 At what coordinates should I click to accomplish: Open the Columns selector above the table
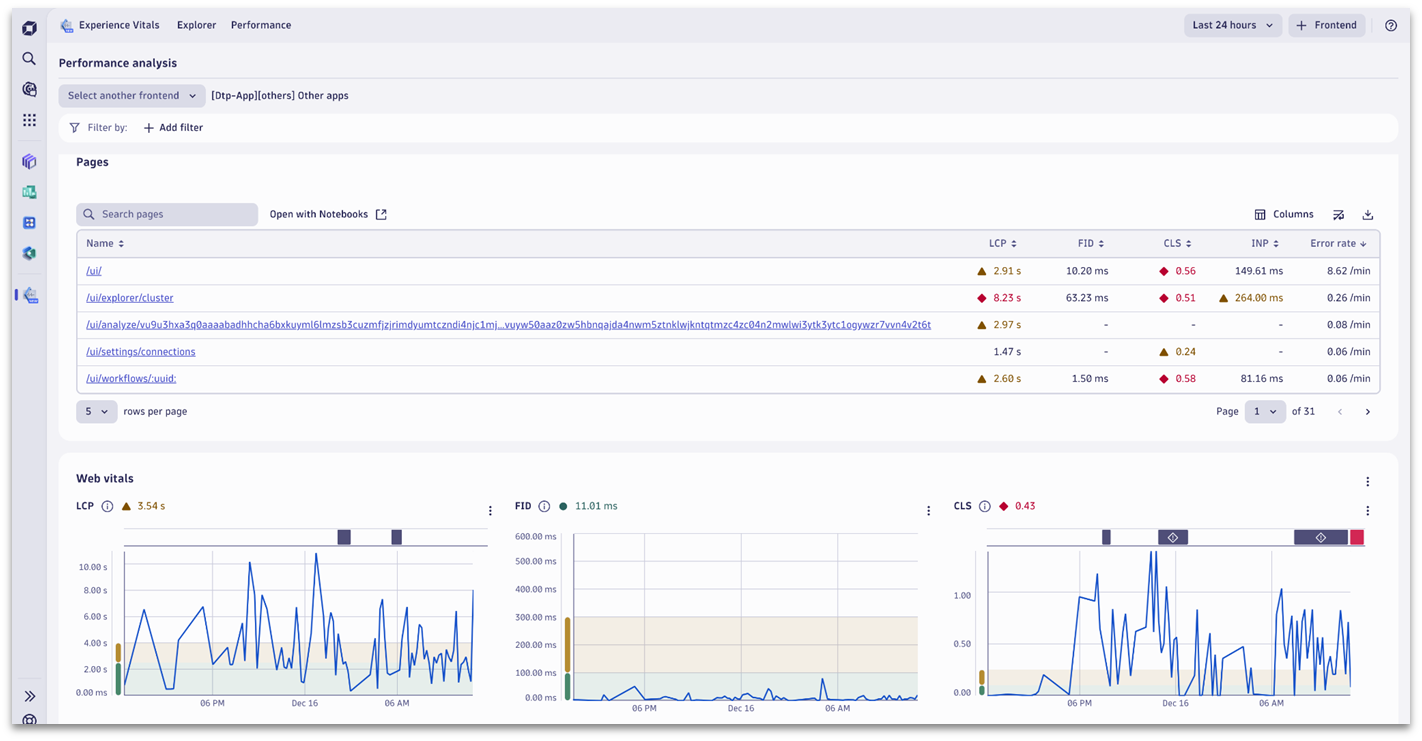click(1284, 214)
